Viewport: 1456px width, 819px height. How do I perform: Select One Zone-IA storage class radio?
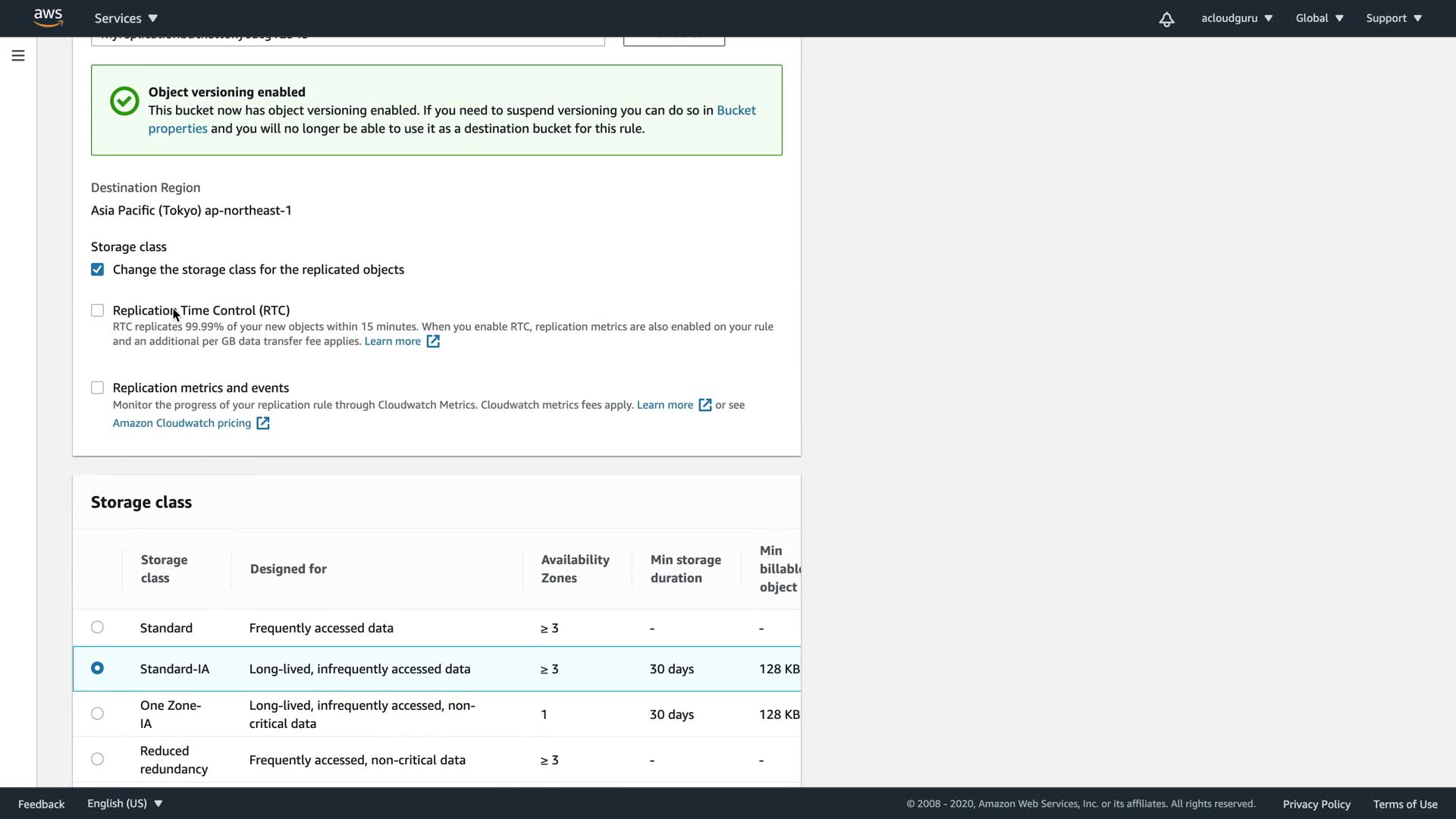[97, 714]
